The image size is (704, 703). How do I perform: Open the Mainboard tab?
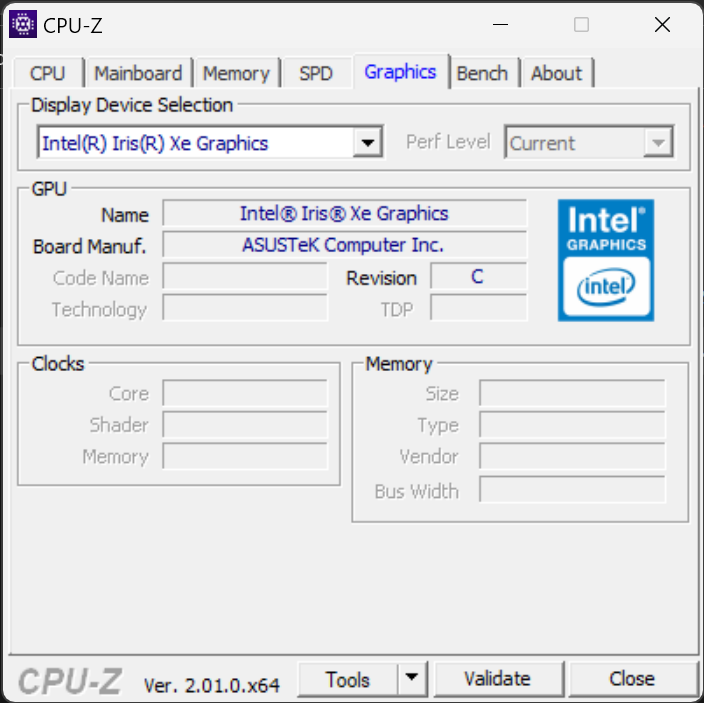tap(138, 73)
